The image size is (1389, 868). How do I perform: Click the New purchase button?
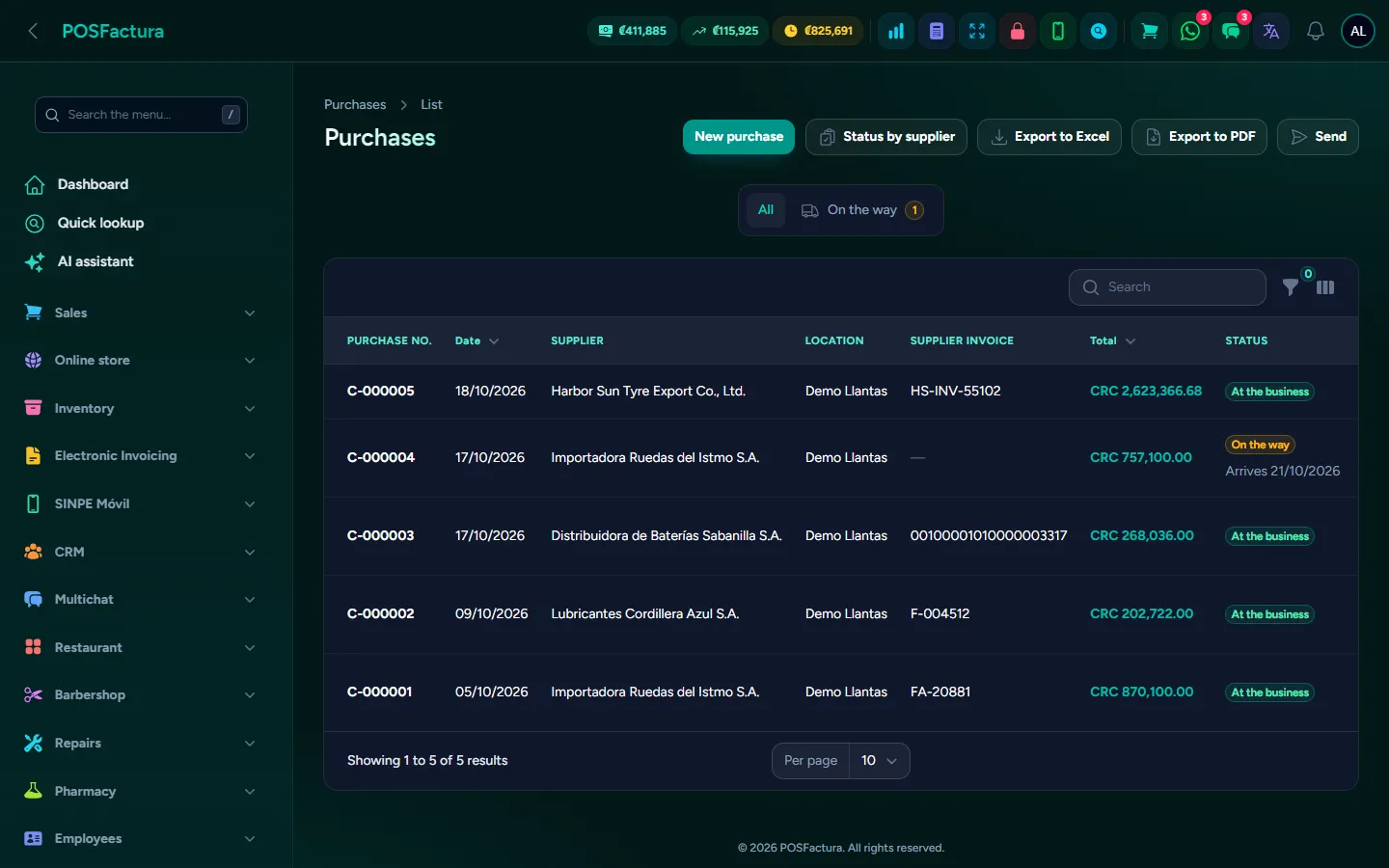click(x=739, y=137)
